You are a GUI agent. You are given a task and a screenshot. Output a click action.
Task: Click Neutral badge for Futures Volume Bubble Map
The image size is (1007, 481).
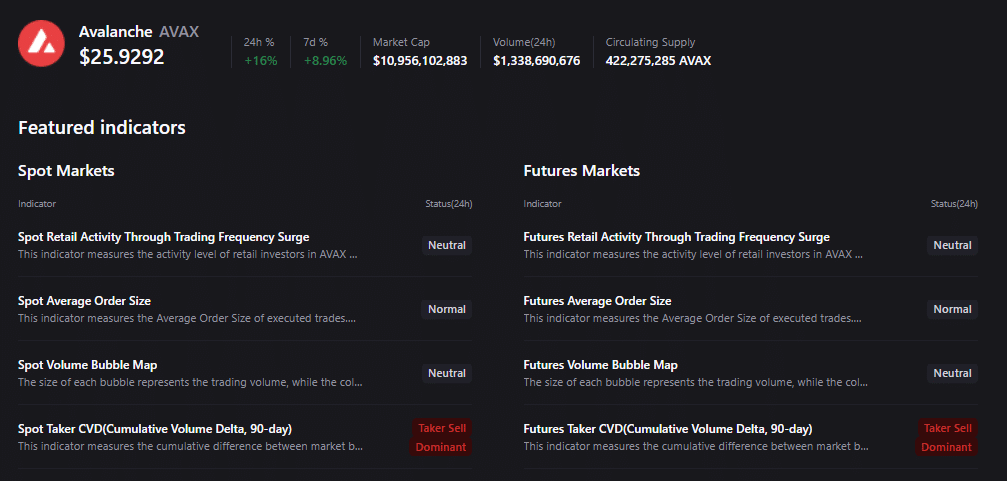pyautogui.click(x=952, y=373)
